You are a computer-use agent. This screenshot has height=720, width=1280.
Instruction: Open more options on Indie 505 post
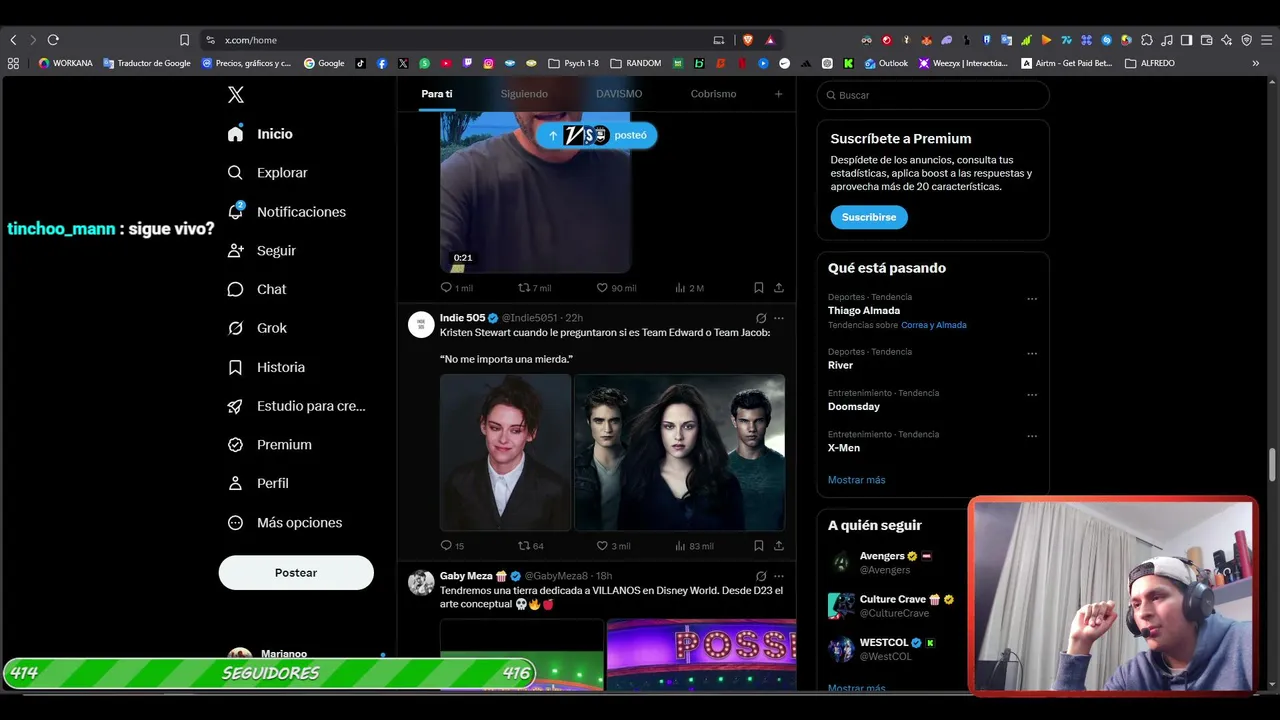pos(779,318)
